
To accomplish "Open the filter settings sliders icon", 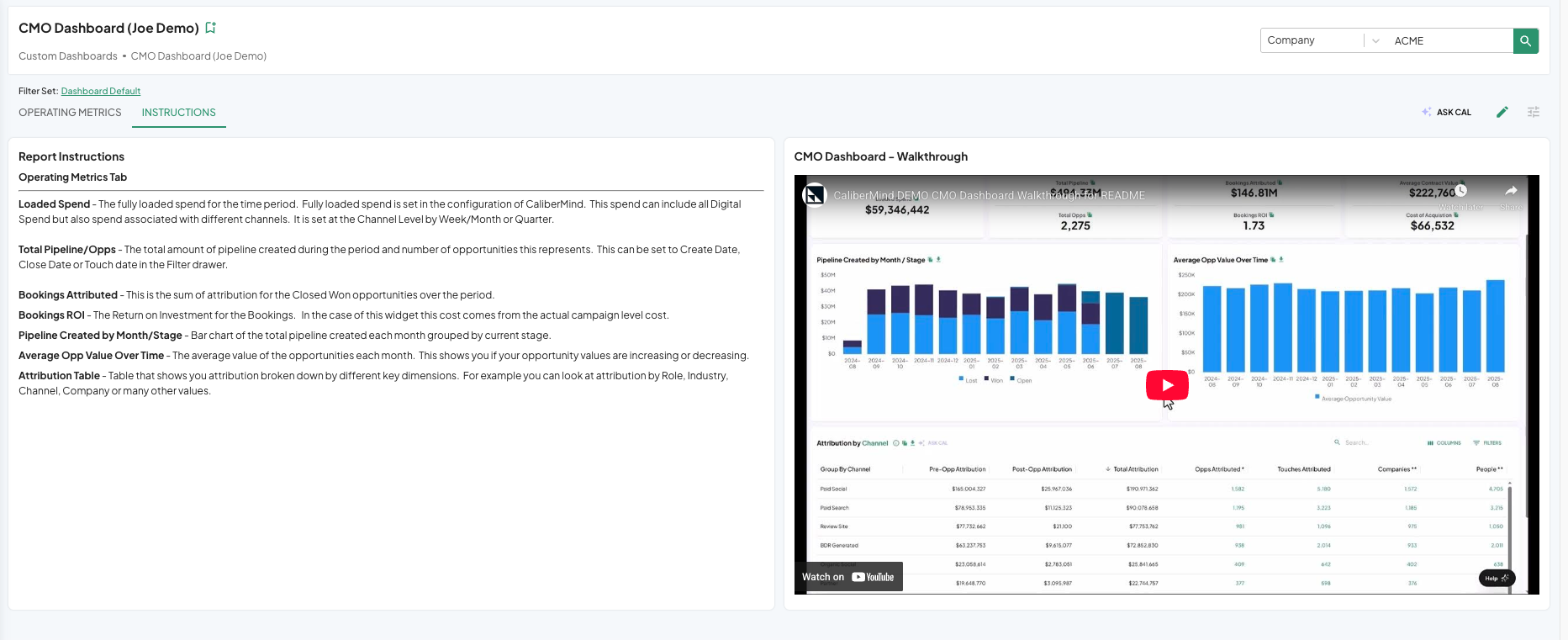I will click(1534, 112).
